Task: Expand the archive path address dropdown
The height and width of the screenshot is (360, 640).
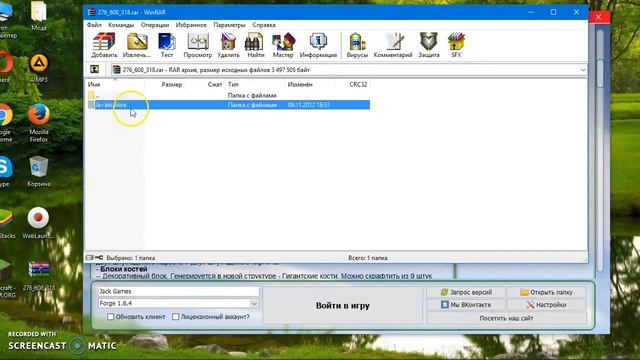Action: point(583,70)
